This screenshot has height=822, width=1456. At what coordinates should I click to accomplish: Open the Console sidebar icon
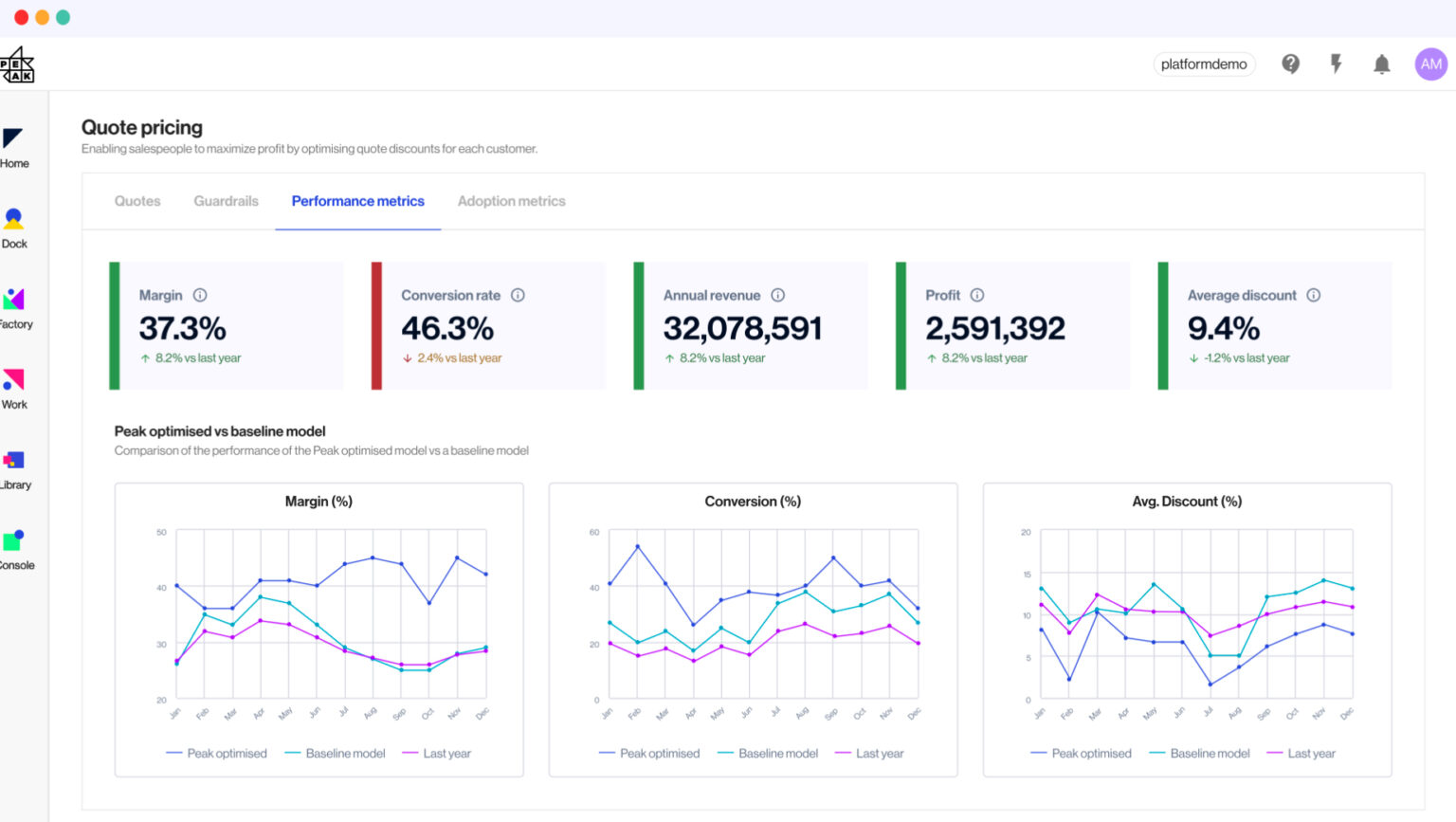(14, 549)
